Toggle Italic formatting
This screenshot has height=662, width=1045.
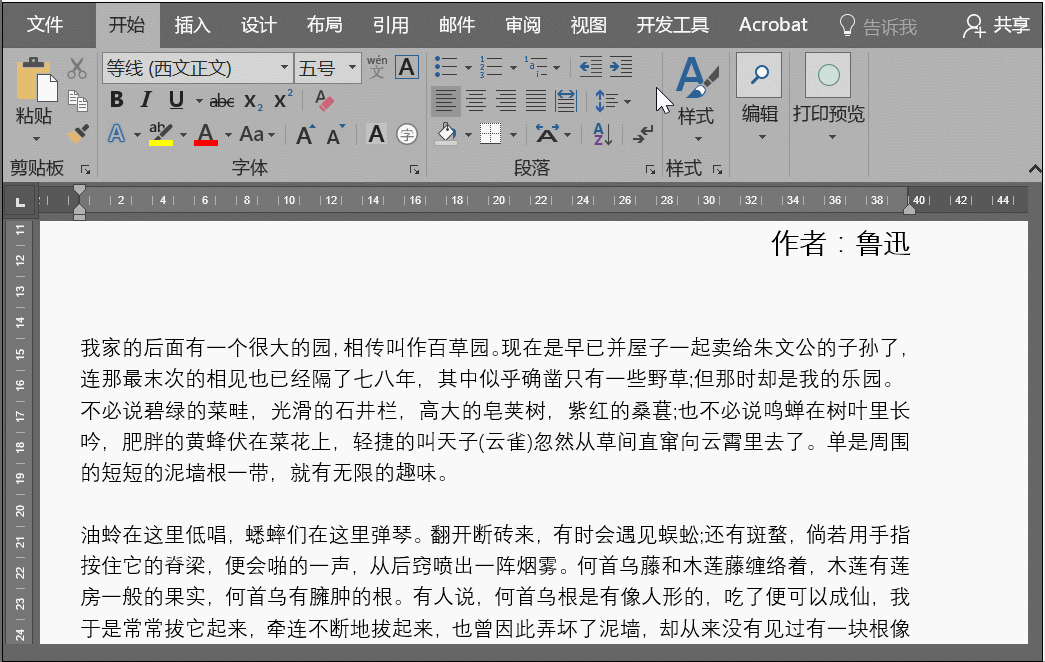[146, 100]
